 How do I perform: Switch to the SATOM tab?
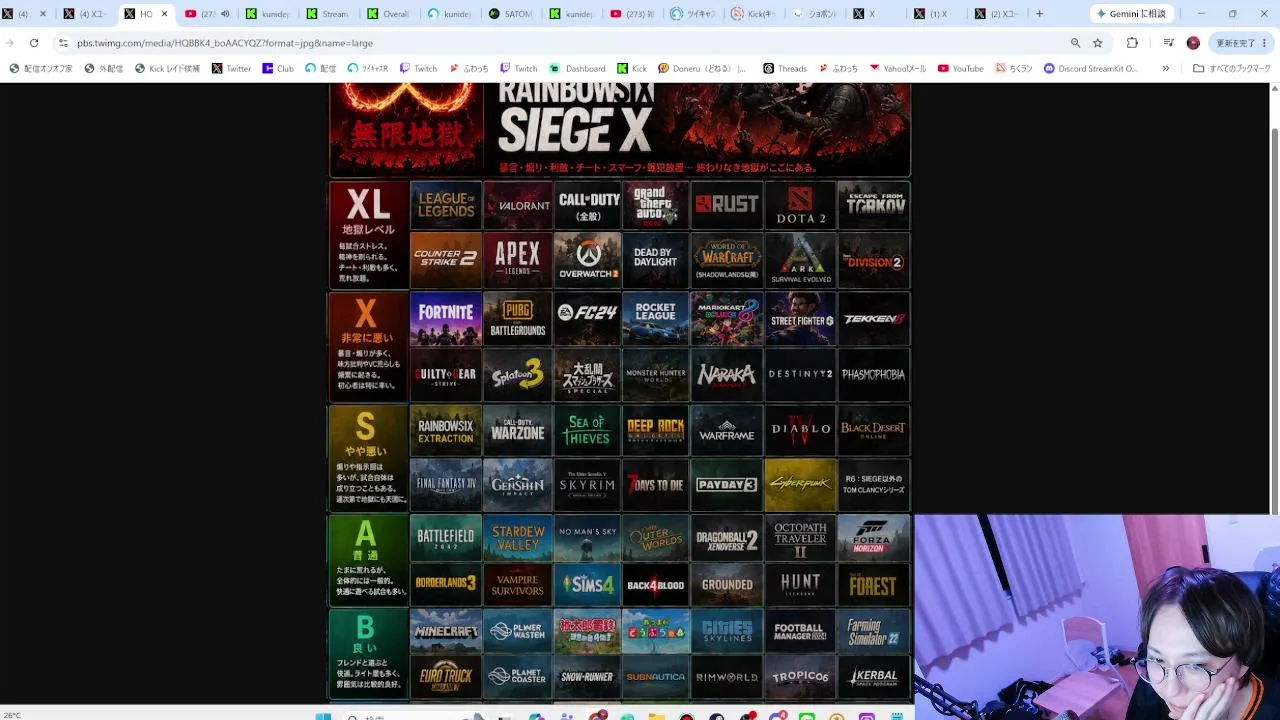pyautogui.click(x=510, y=14)
